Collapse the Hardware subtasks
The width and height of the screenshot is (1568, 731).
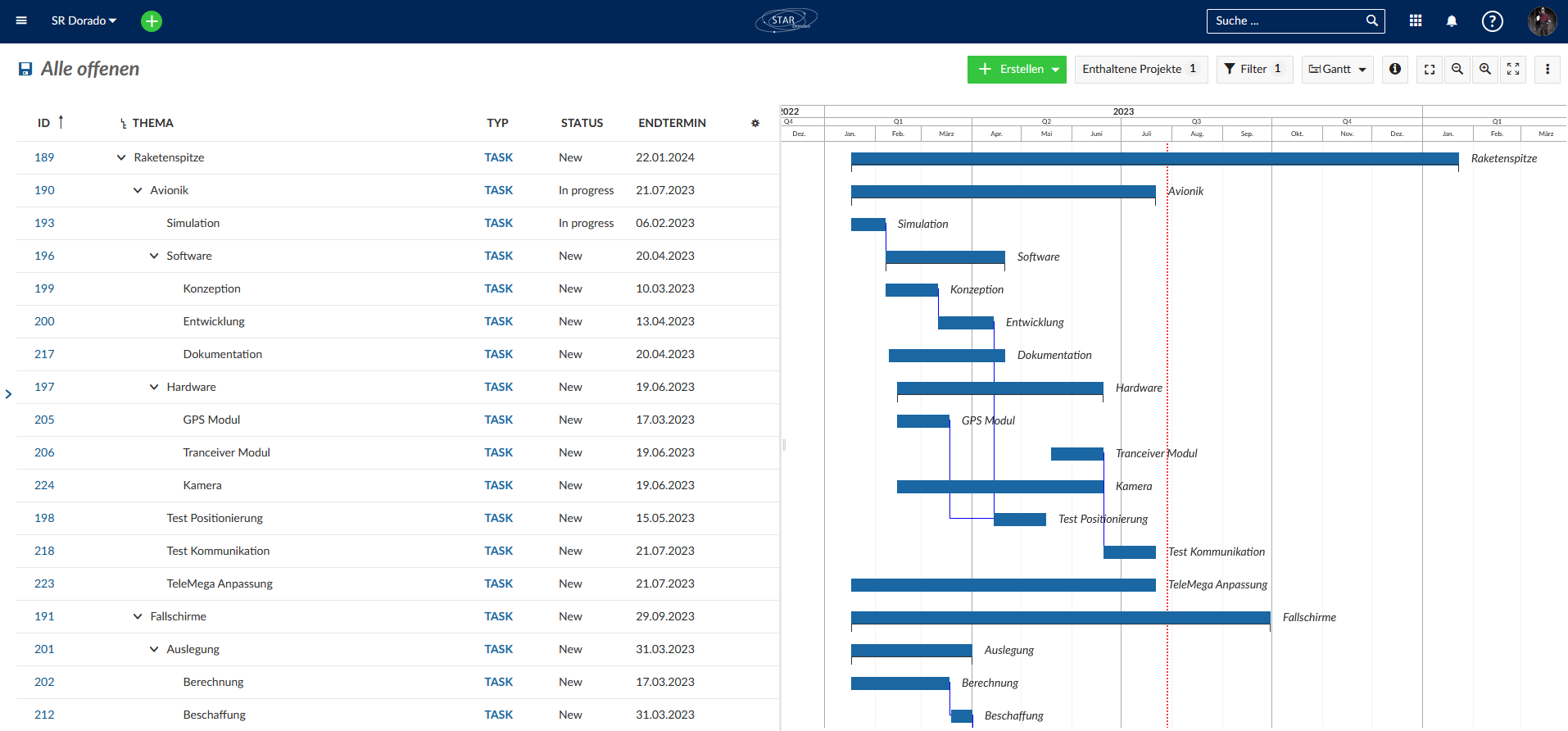point(154,388)
